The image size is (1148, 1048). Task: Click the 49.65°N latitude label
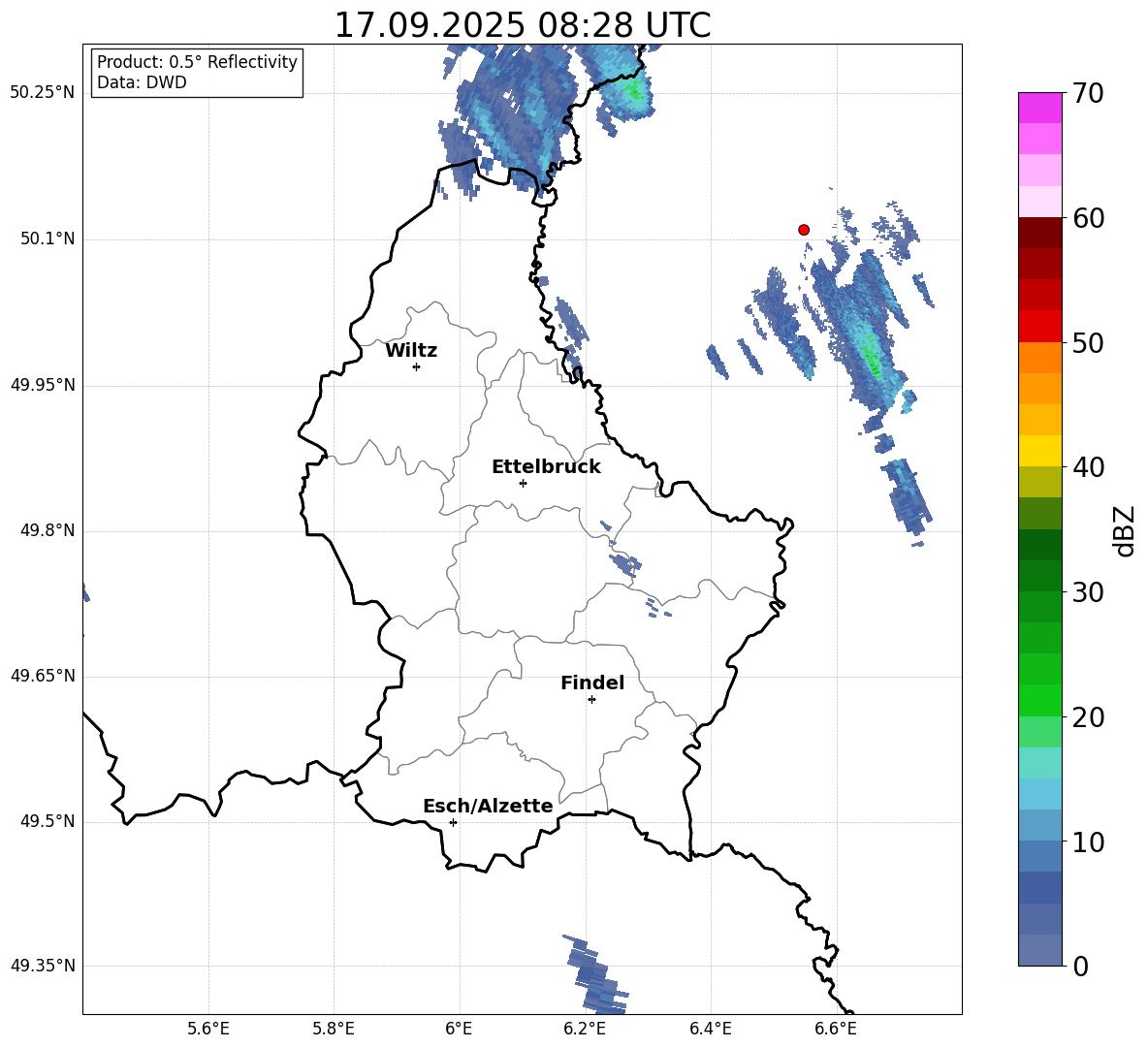coord(43,676)
